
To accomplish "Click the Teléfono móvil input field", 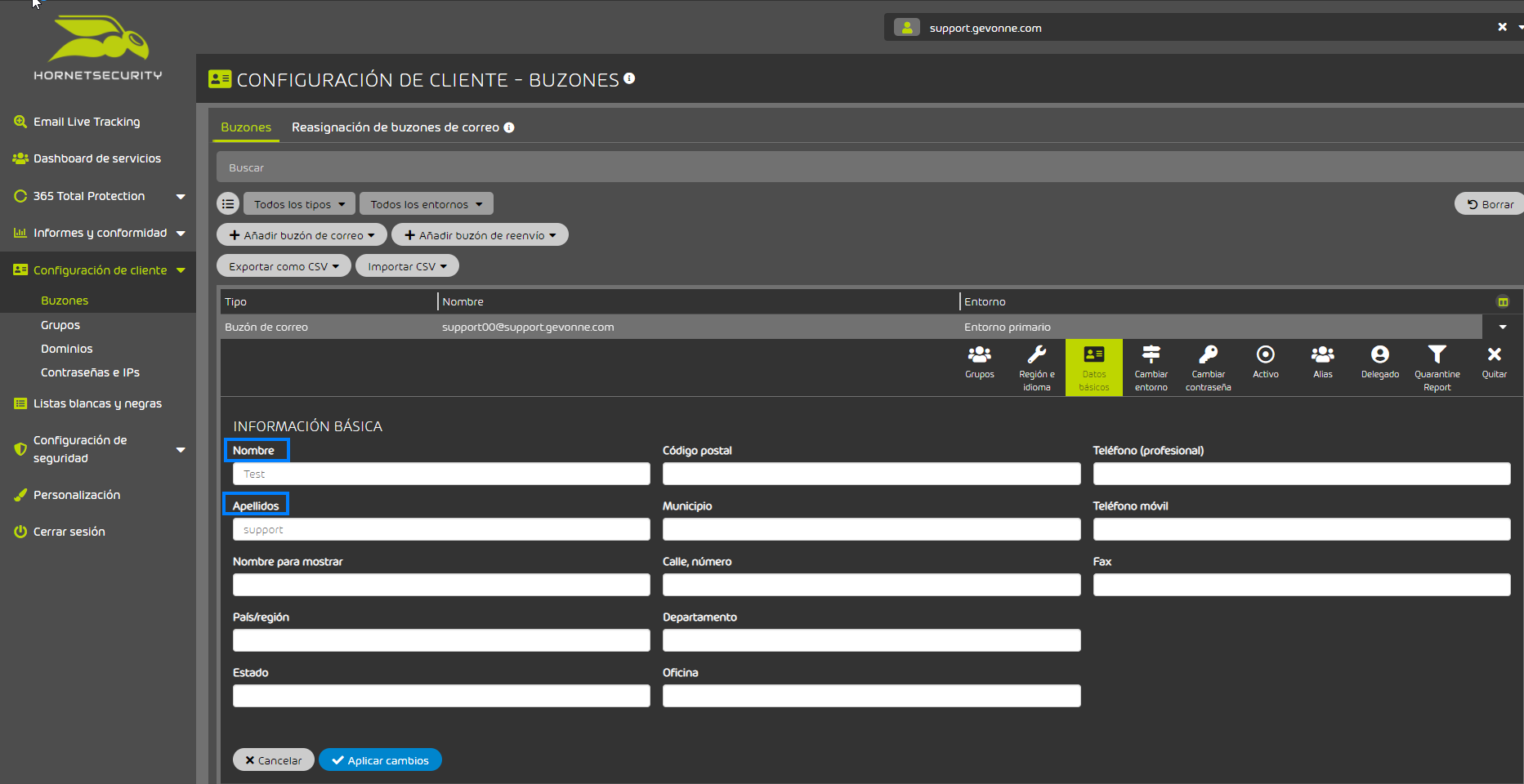I will (x=1302, y=529).
